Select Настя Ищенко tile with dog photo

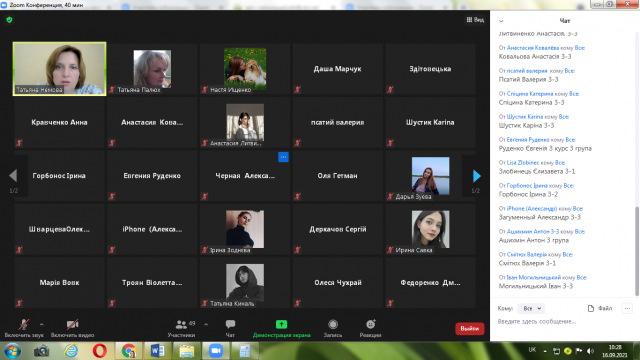[x=245, y=69]
